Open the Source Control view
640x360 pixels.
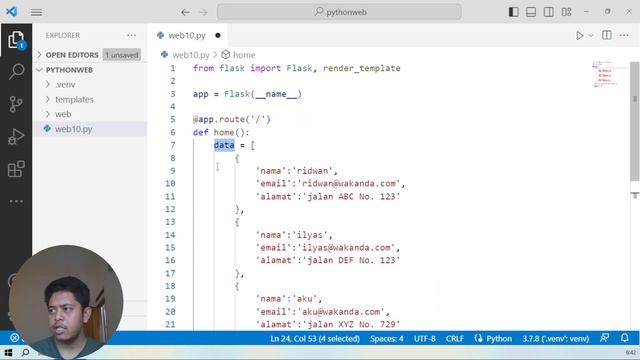pyautogui.click(x=16, y=104)
